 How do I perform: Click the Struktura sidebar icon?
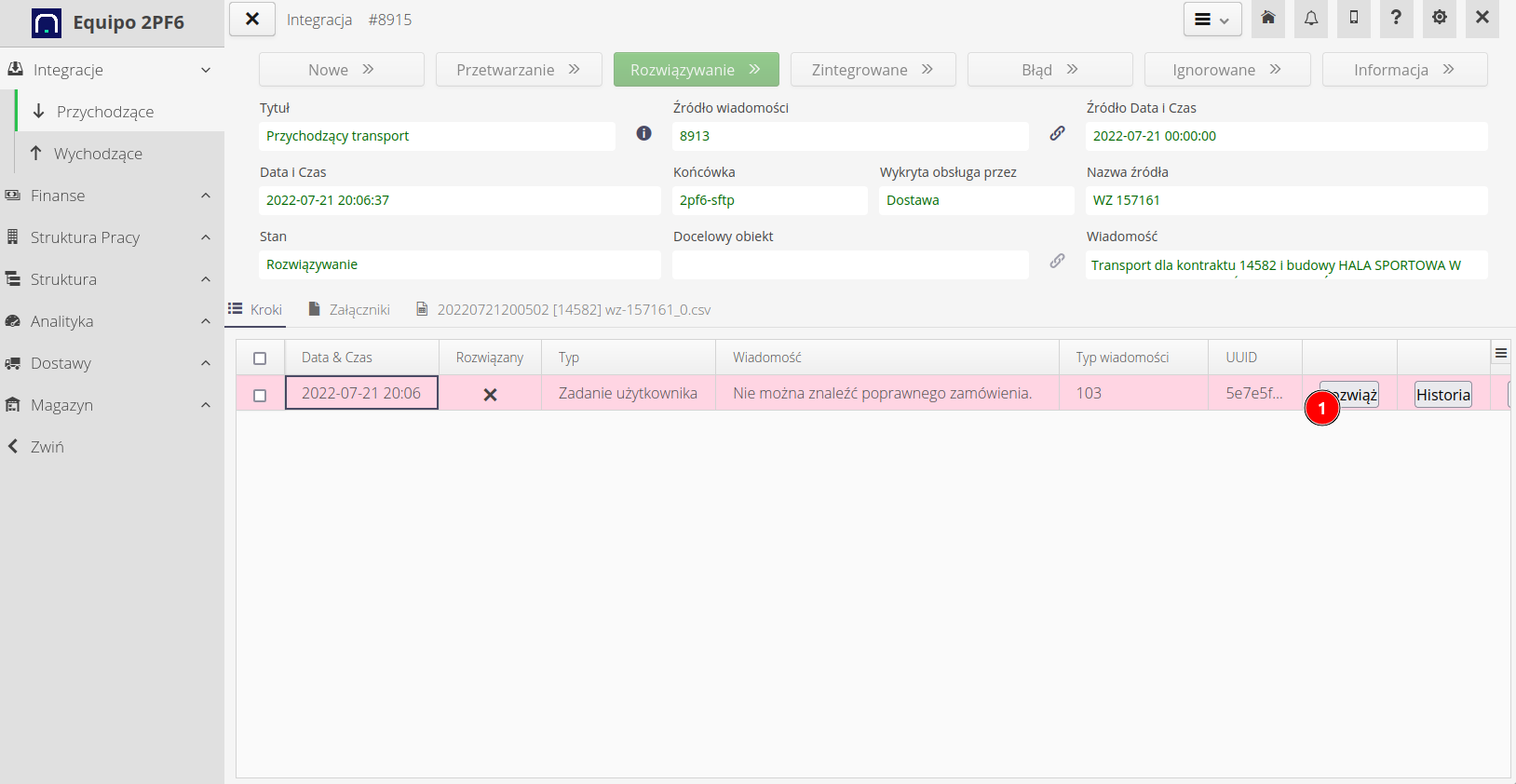click(x=13, y=278)
